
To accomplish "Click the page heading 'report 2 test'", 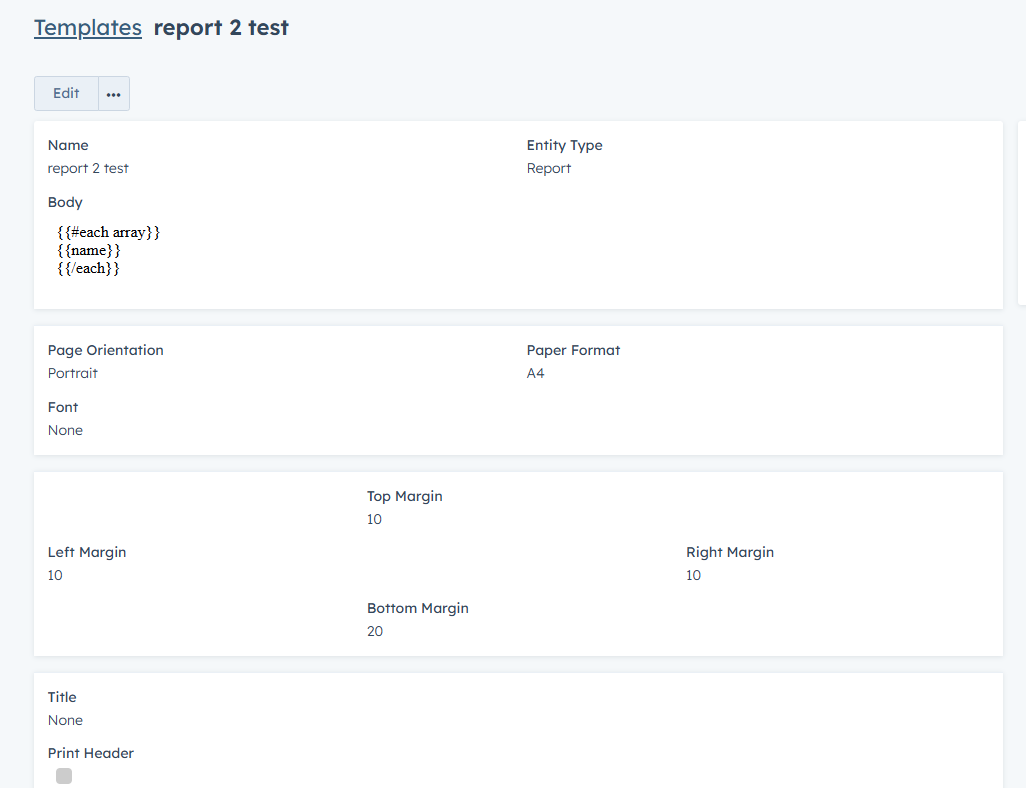I will tap(221, 28).
